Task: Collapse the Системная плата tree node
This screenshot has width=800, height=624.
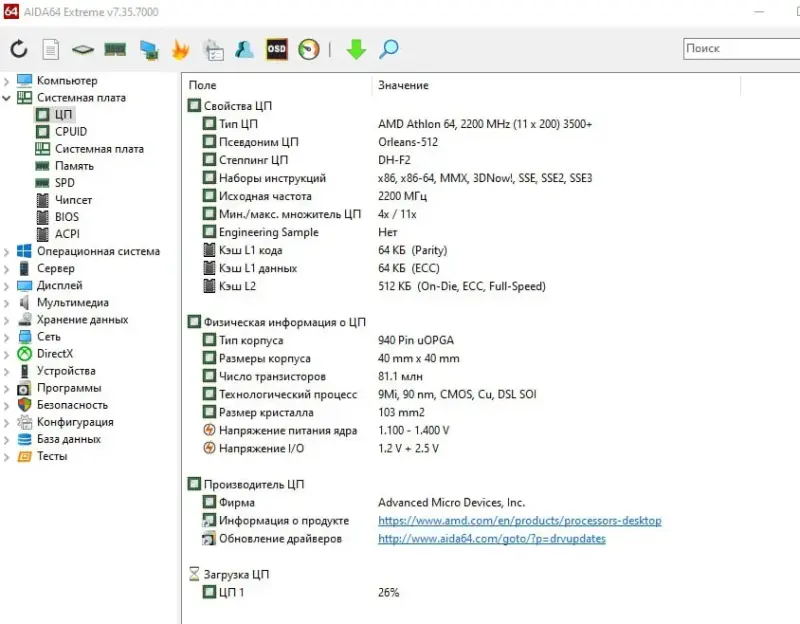Action: click(x=8, y=98)
